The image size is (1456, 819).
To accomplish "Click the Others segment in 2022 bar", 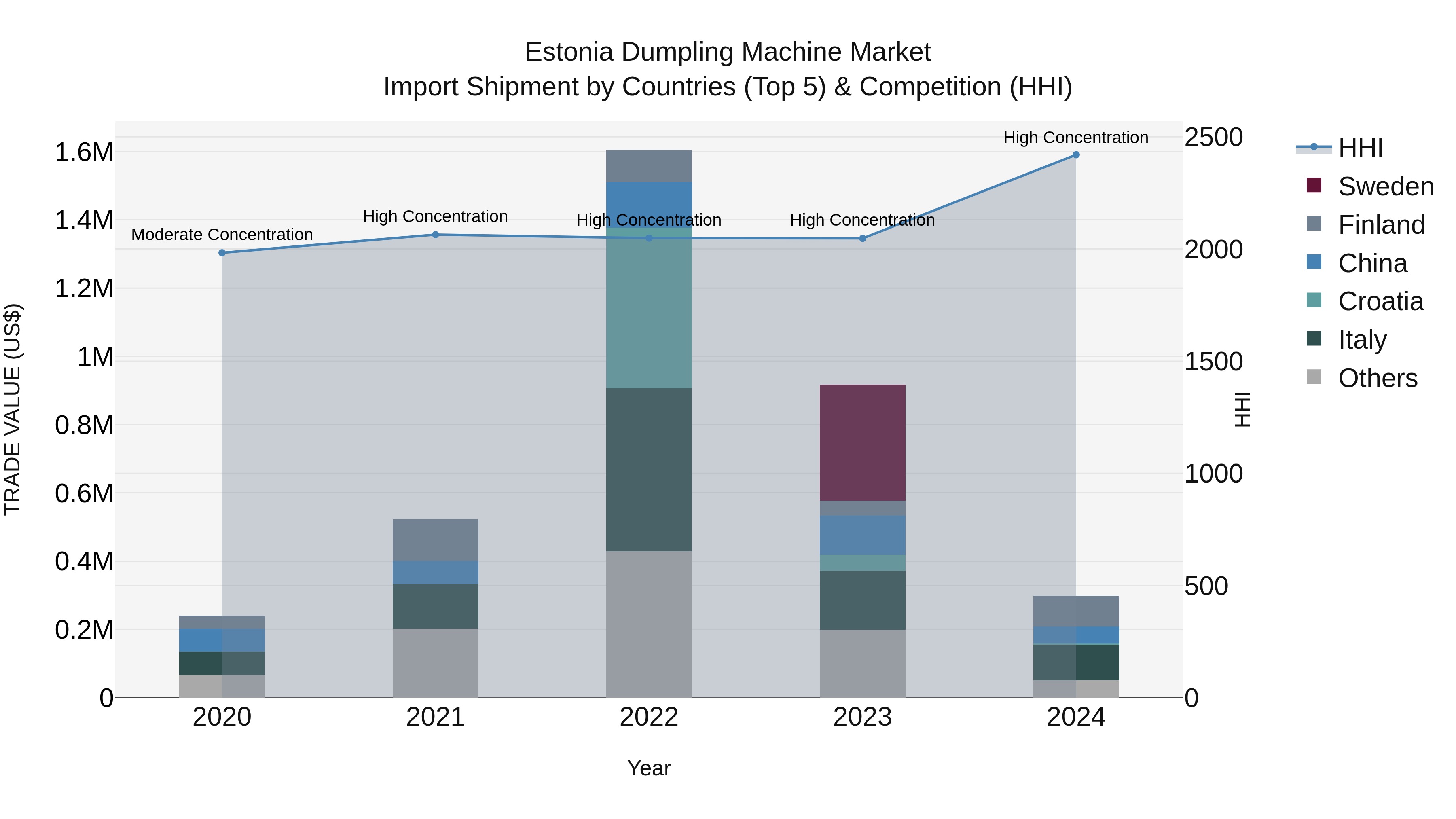I will point(649,624).
